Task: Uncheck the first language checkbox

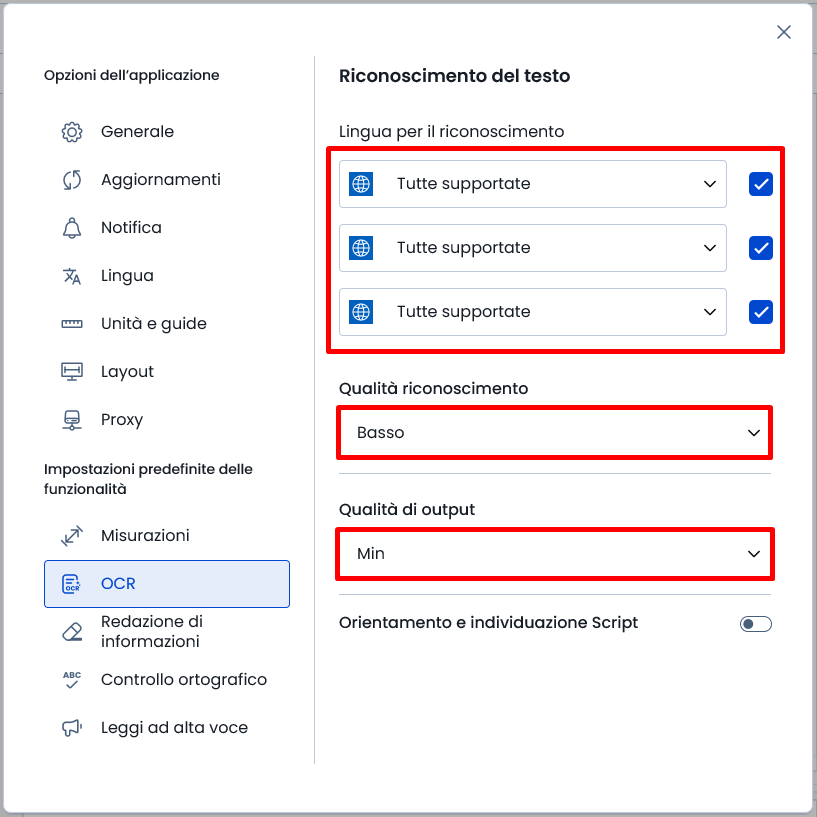Action: [x=761, y=184]
